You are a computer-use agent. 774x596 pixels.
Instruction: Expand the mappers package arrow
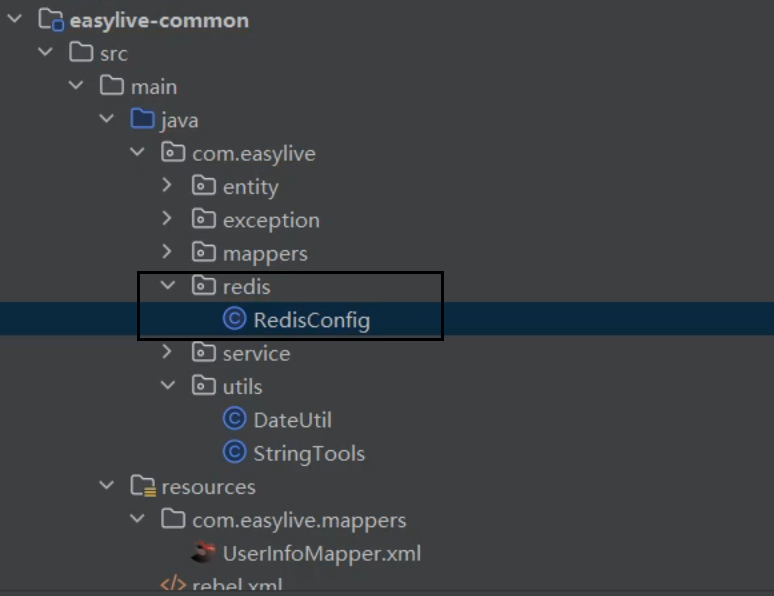pyautogui.click(x=167, y=253)
